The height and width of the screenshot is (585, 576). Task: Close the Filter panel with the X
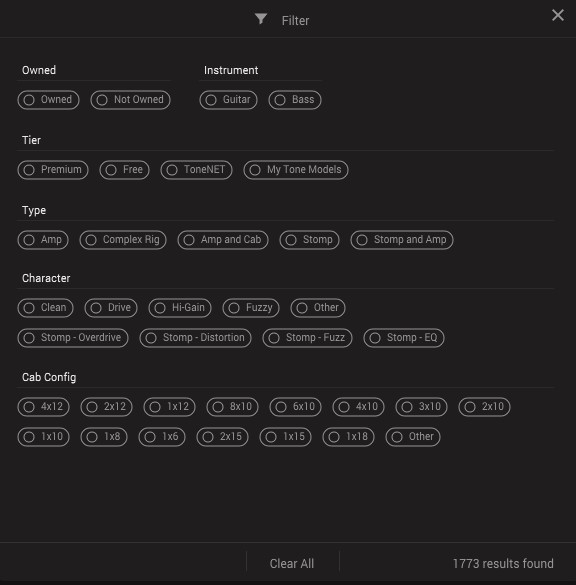click(x=558, y=15)
